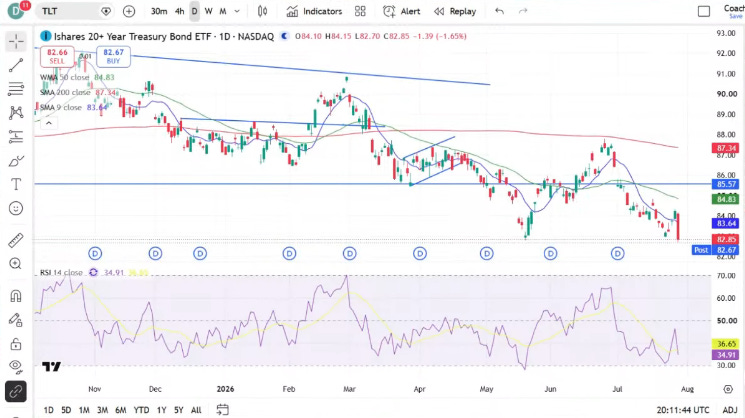
Task: Click the RSI 14 close indicator label
Action: [61, 273]
